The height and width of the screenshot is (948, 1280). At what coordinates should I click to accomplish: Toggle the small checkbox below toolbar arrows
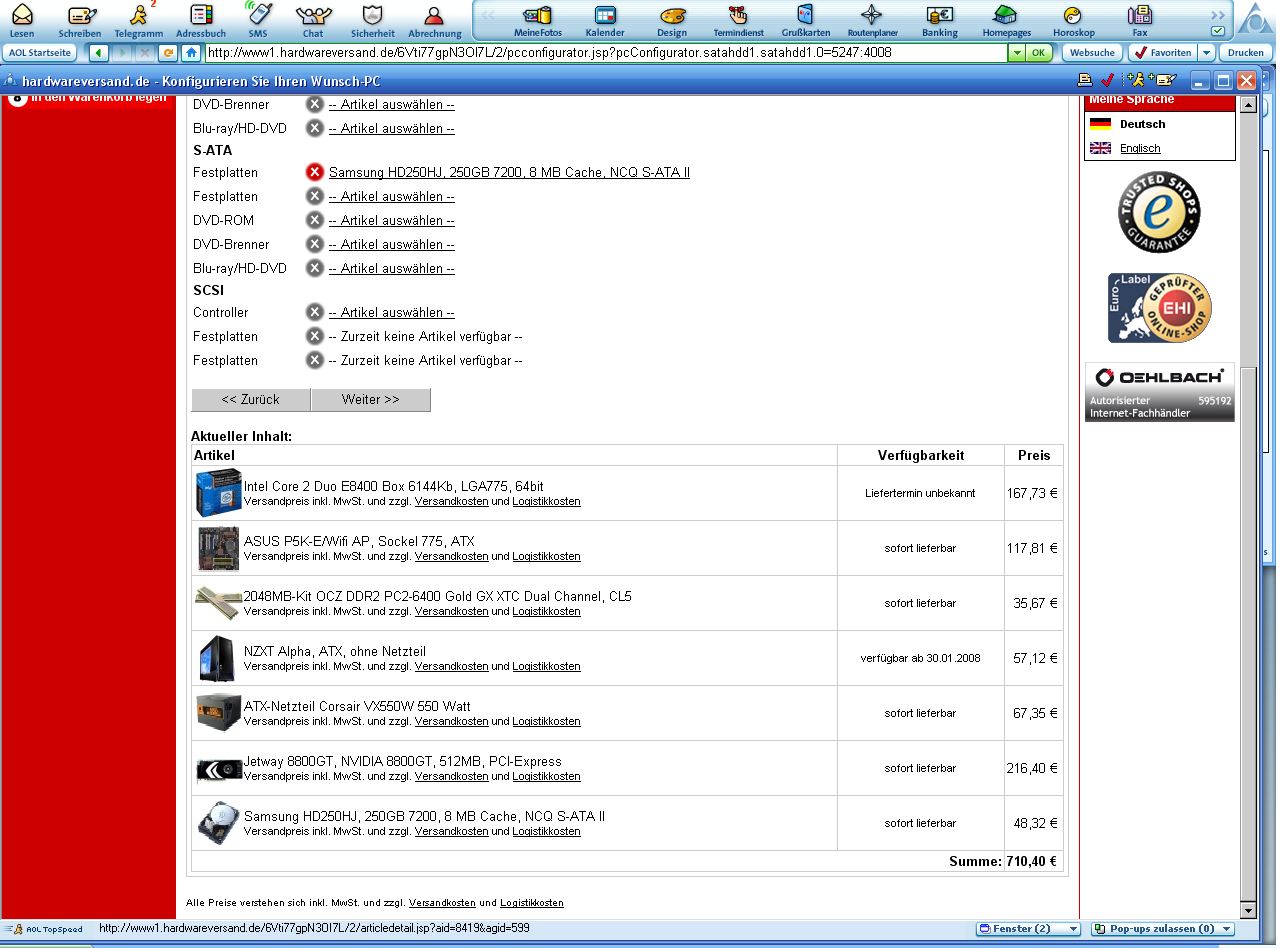[x=1217, y=31]
